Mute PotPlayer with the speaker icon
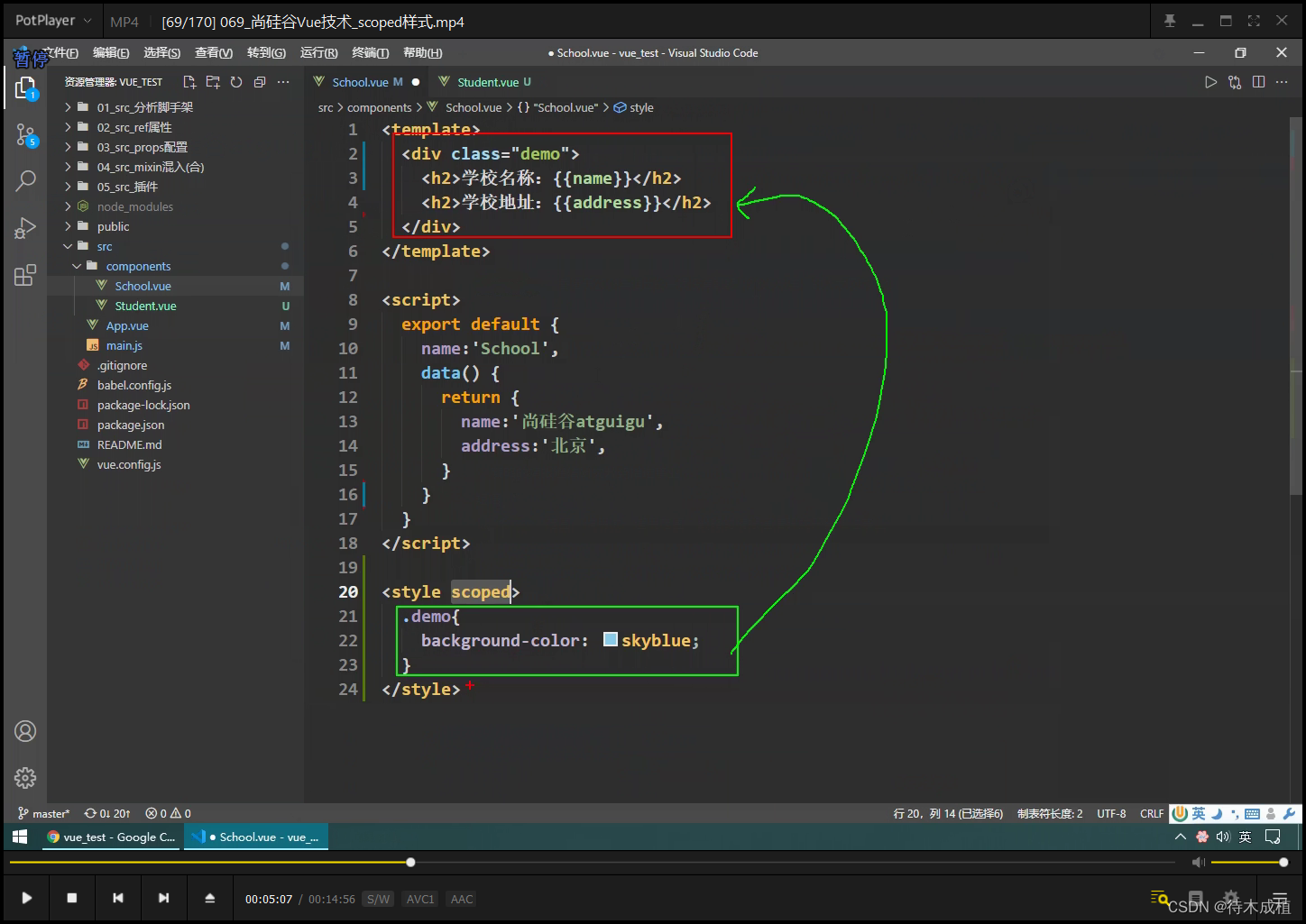1306x924 pixels. 1198,863
